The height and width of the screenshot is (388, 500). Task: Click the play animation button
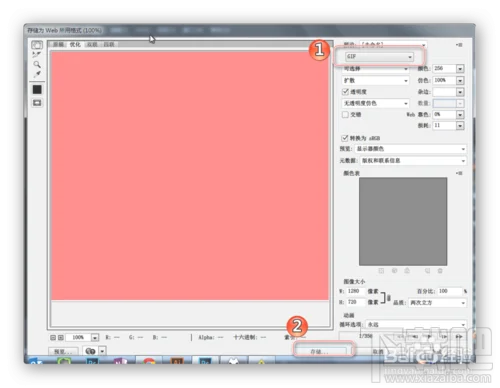tap(429, 337)
